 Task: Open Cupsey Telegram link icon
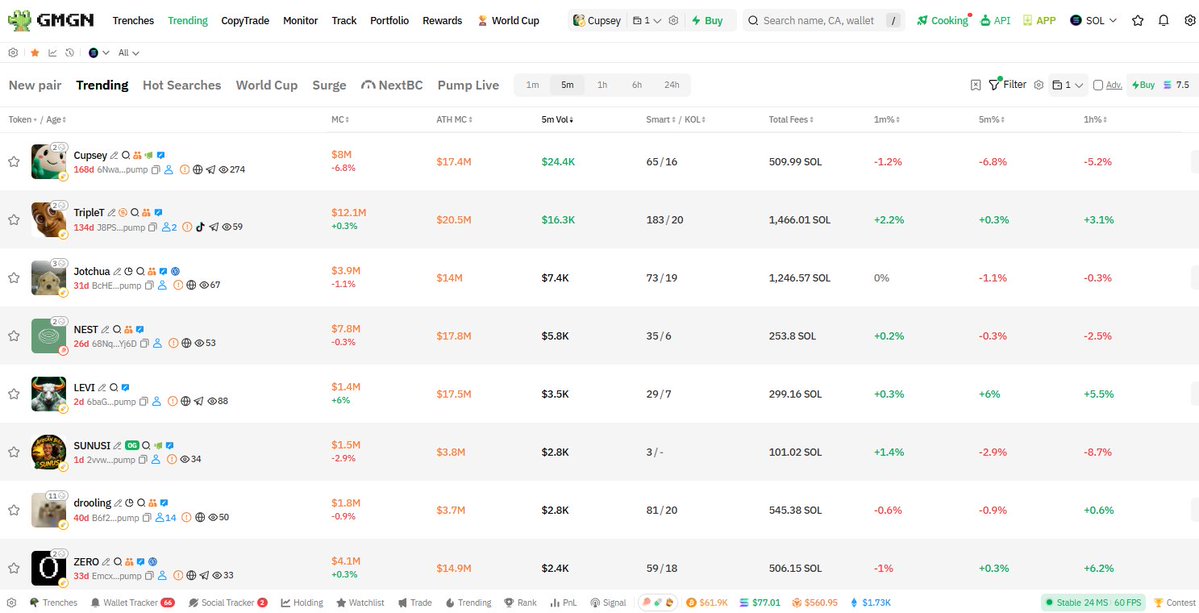(210, 170)
